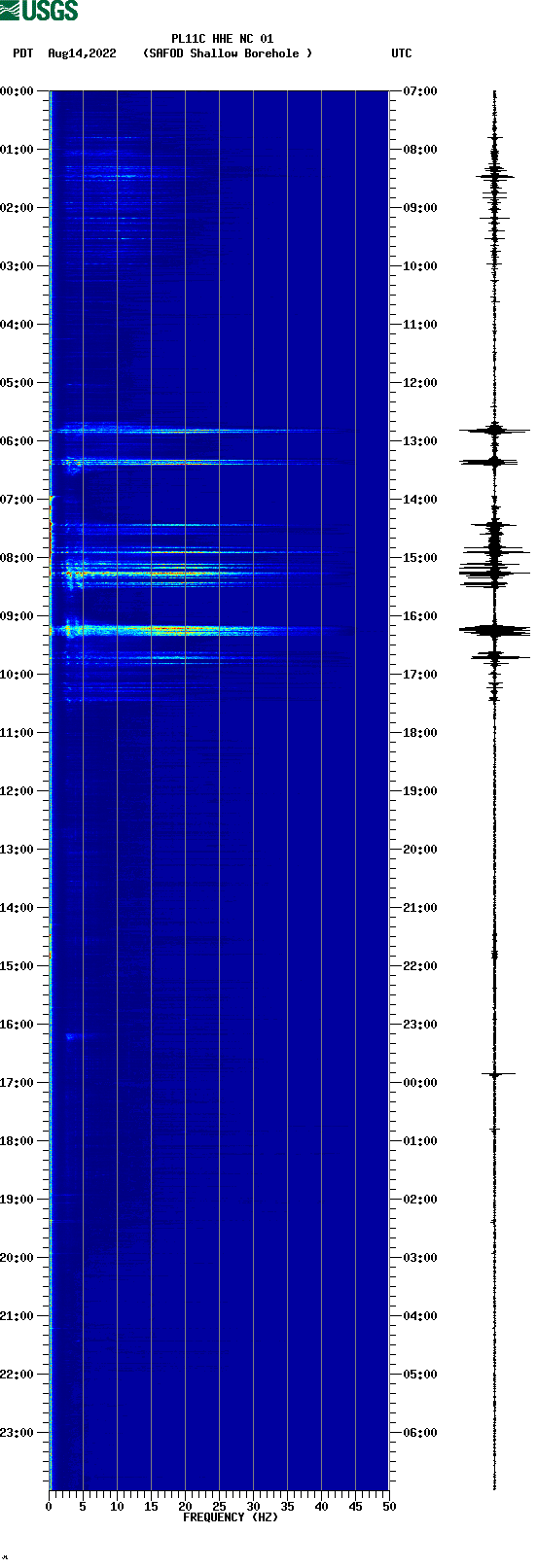The height and width of the screenshot is (1568, 537).
Task: Click the 02:00 PDT time label
Action: (x=18, y=208)
